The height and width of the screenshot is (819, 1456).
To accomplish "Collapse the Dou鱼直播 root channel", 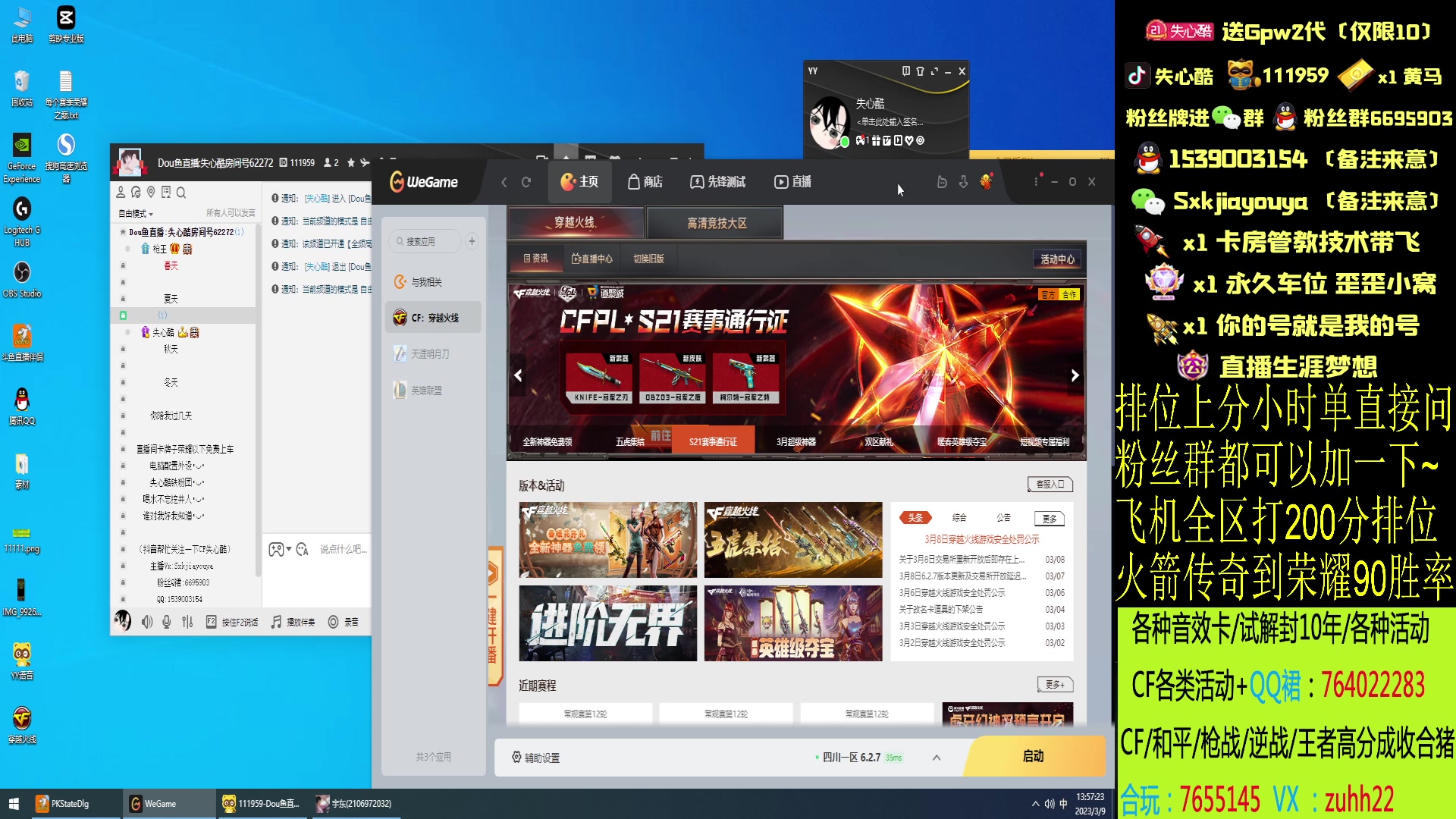I will (123, 232).
